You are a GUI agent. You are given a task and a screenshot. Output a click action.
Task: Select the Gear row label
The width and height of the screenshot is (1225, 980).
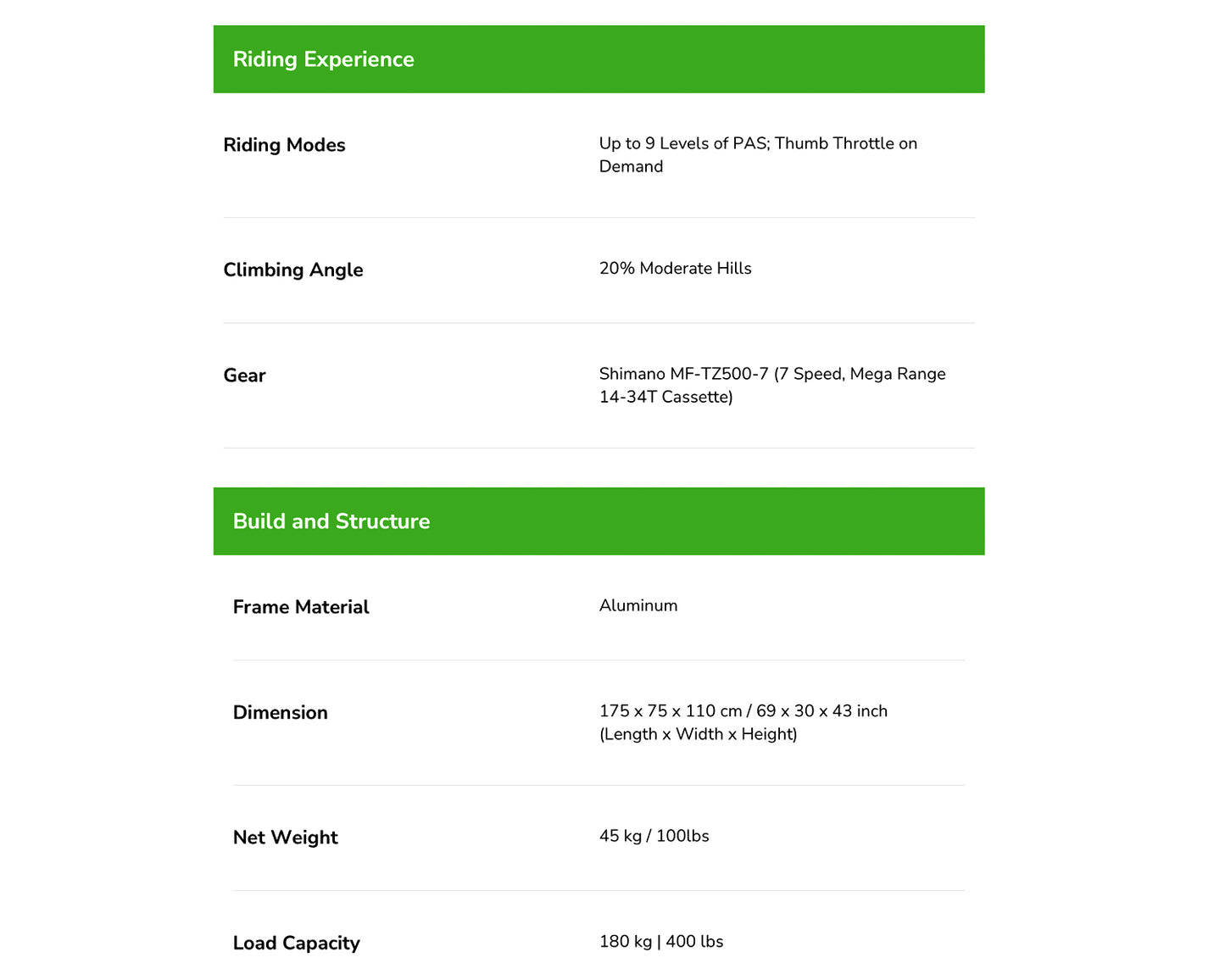pos(244,376)
